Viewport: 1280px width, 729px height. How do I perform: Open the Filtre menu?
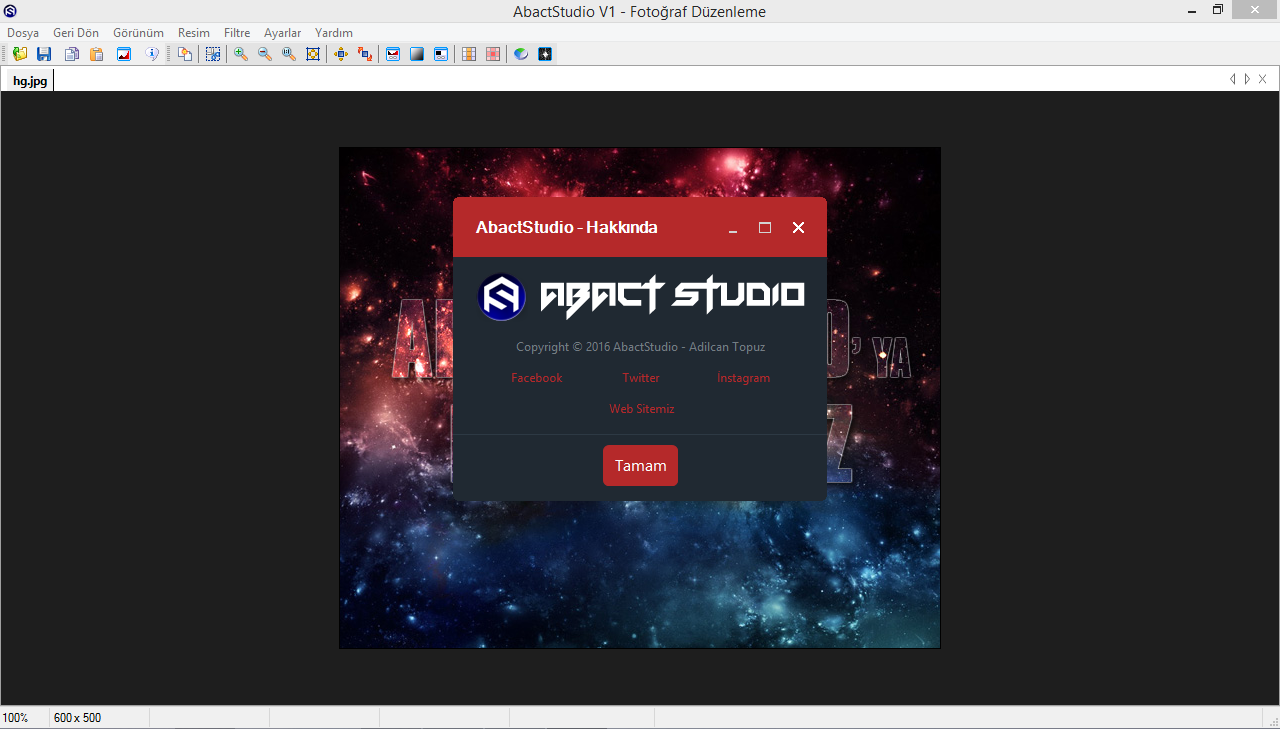(x=237, y=33)
